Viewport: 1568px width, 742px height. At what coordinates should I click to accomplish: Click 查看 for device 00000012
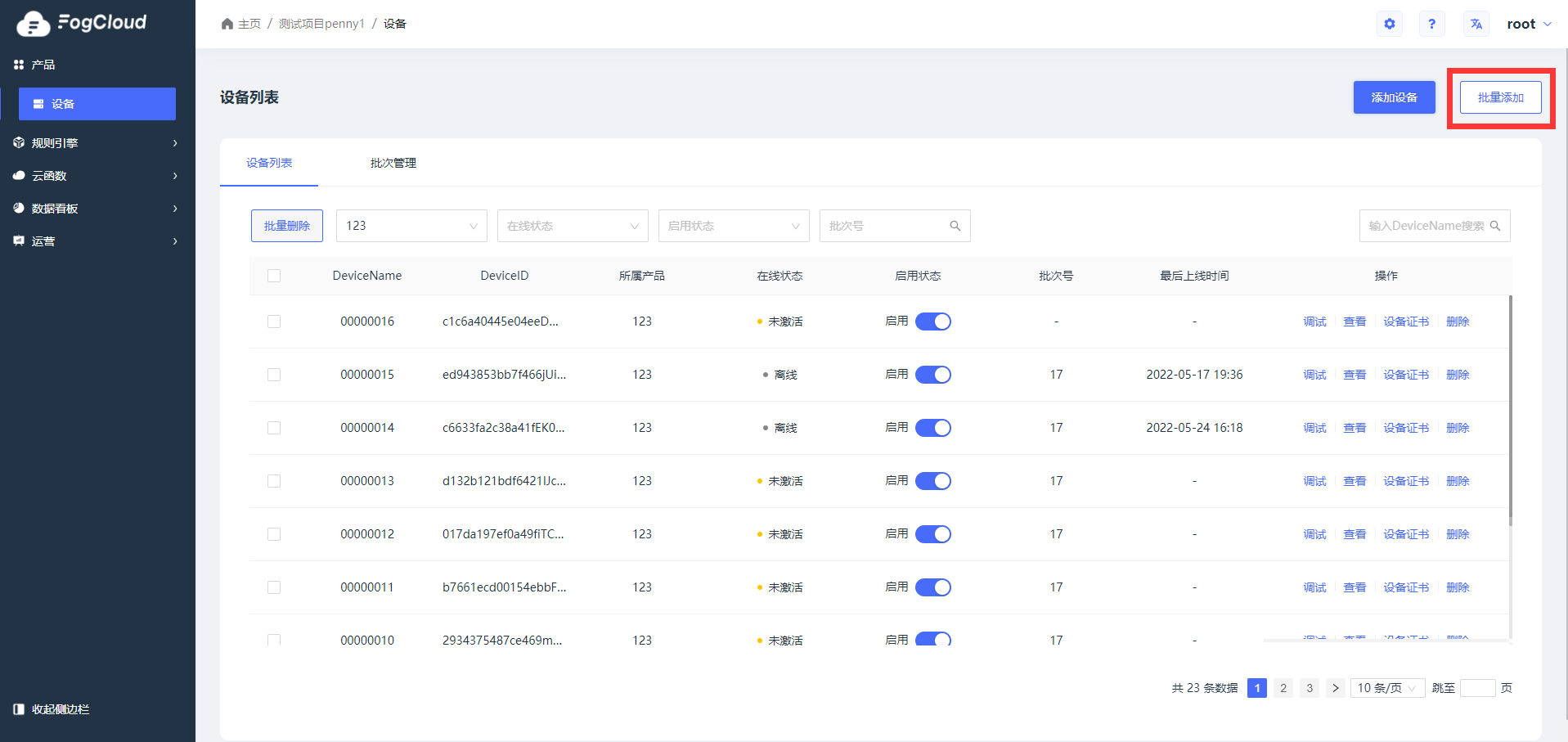point(1355,534)
